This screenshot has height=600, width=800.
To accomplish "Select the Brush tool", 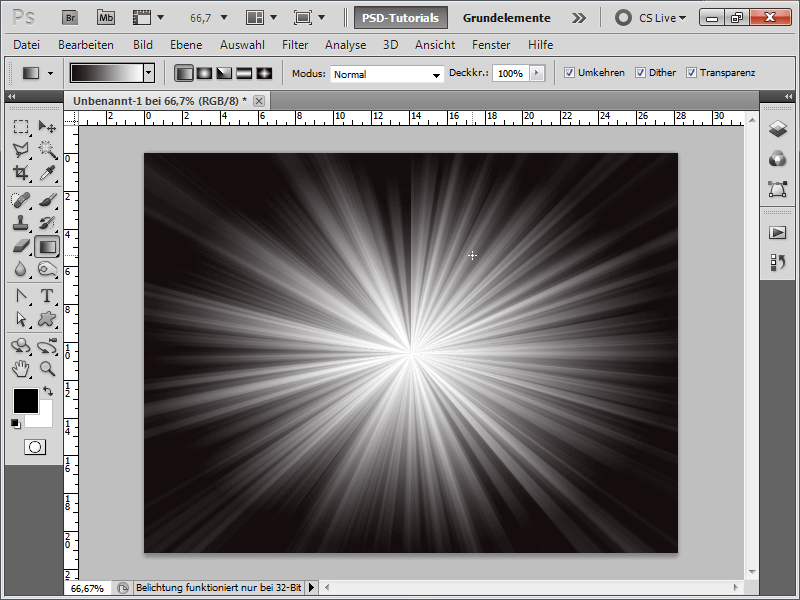I will coord(47,200).
